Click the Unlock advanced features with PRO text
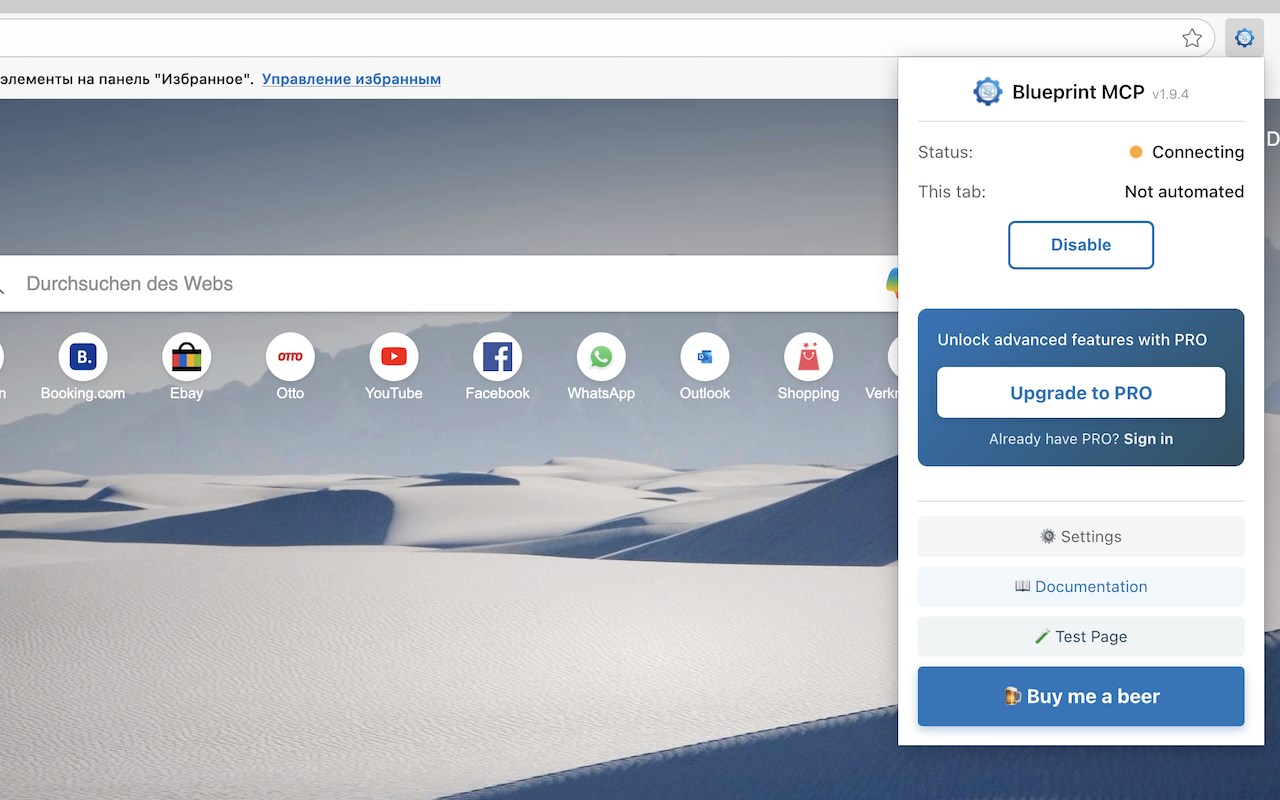Image resolution: width=1280 pixels, height=800 pixels. point(1072,340)
